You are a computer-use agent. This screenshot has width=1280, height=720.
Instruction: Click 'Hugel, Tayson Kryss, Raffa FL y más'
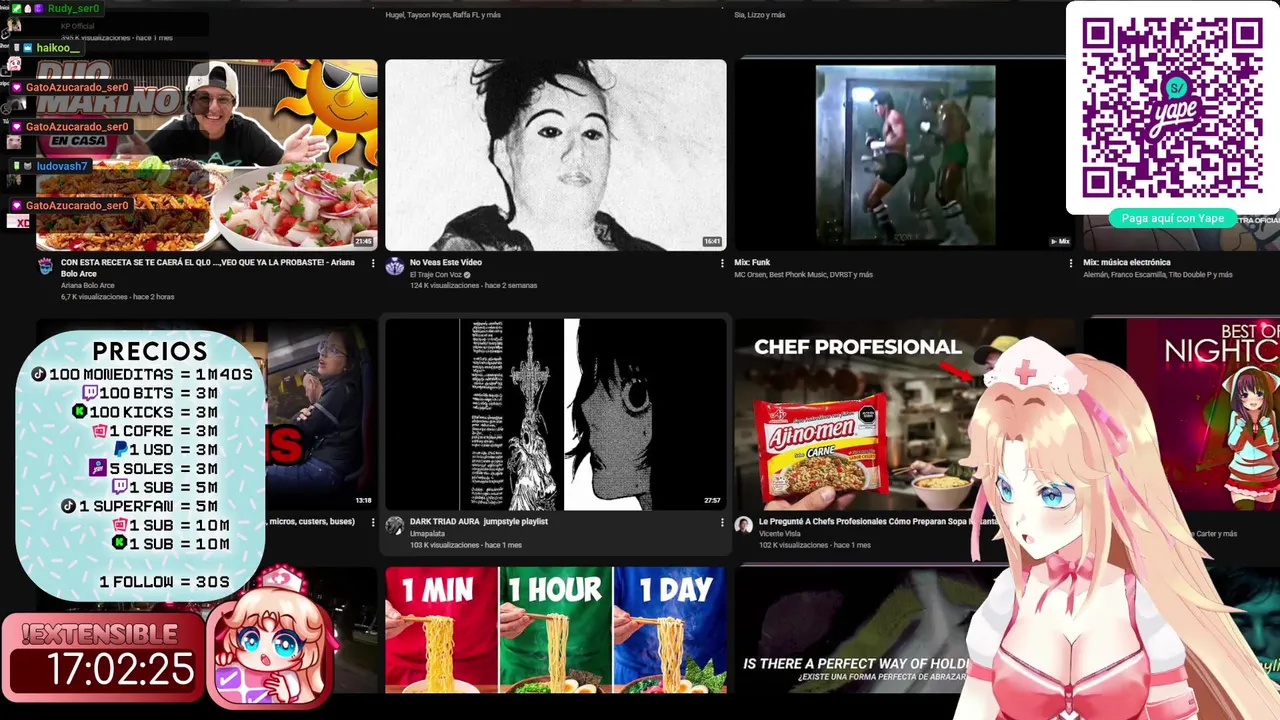pos(443,15)
